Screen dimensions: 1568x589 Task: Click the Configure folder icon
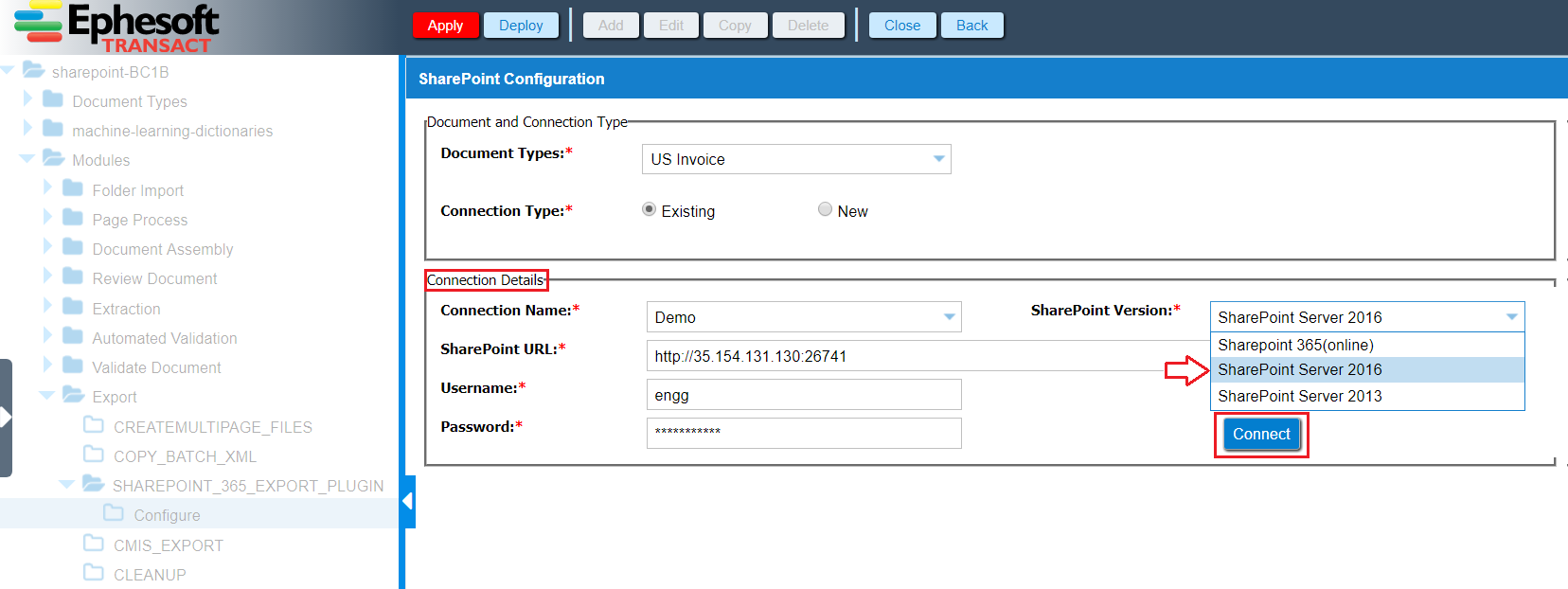pyautogui.click(x=114, y=513)
